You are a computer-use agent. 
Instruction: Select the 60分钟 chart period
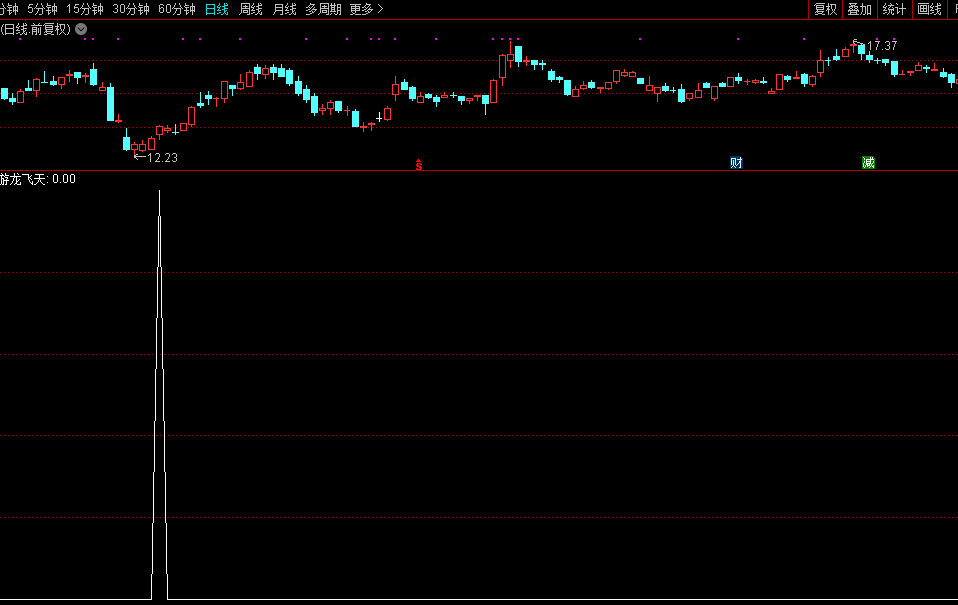177,9
